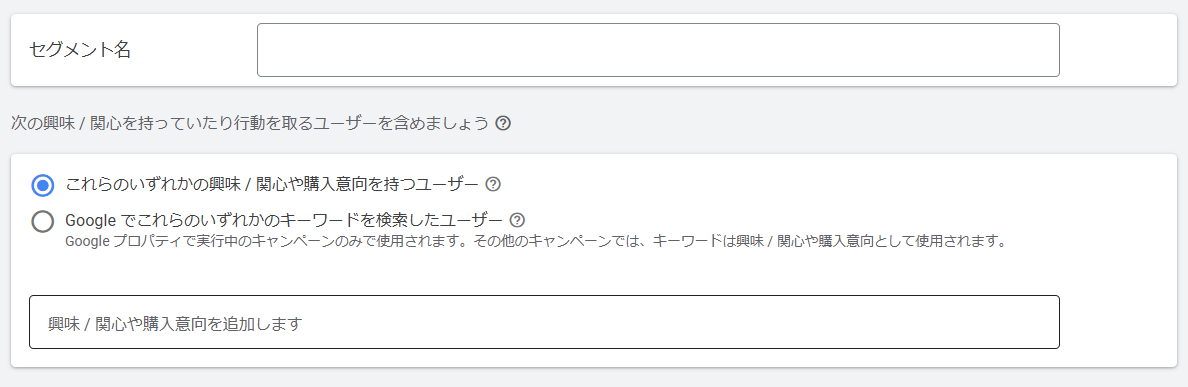1188x387 pixels.
Task: Open the question mark after 購入意向を持つユーザー
Action: 493,184
